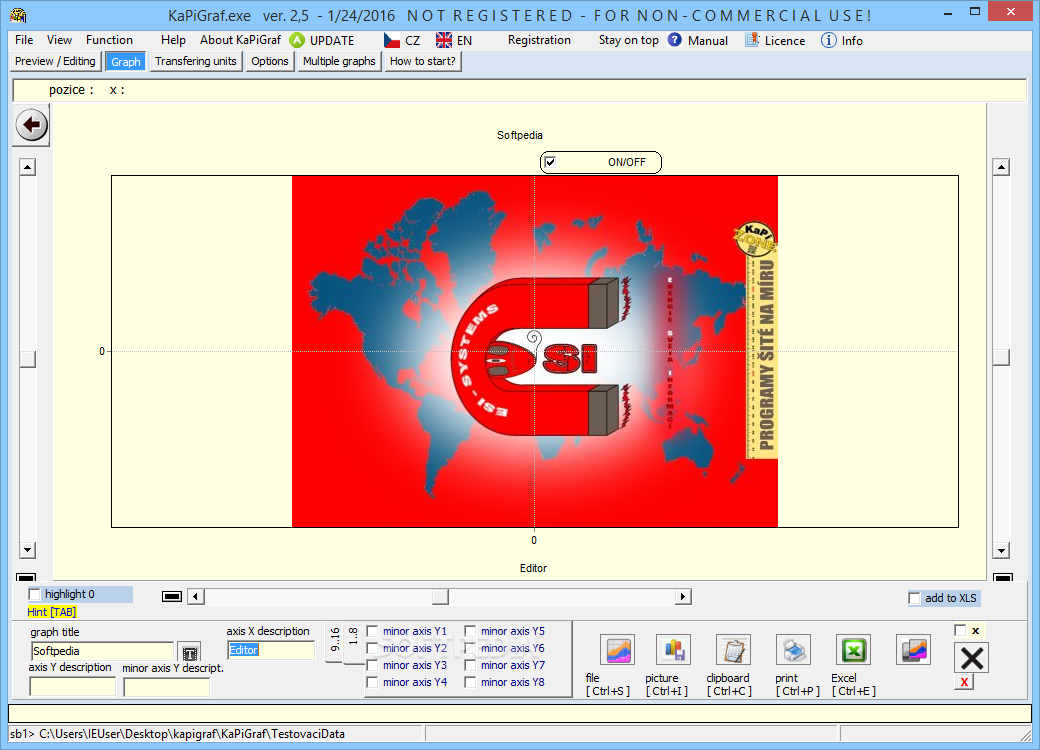Open the View menu
Image resolution: width=1040 pixels, height=750 pixels.
[59, 40]
